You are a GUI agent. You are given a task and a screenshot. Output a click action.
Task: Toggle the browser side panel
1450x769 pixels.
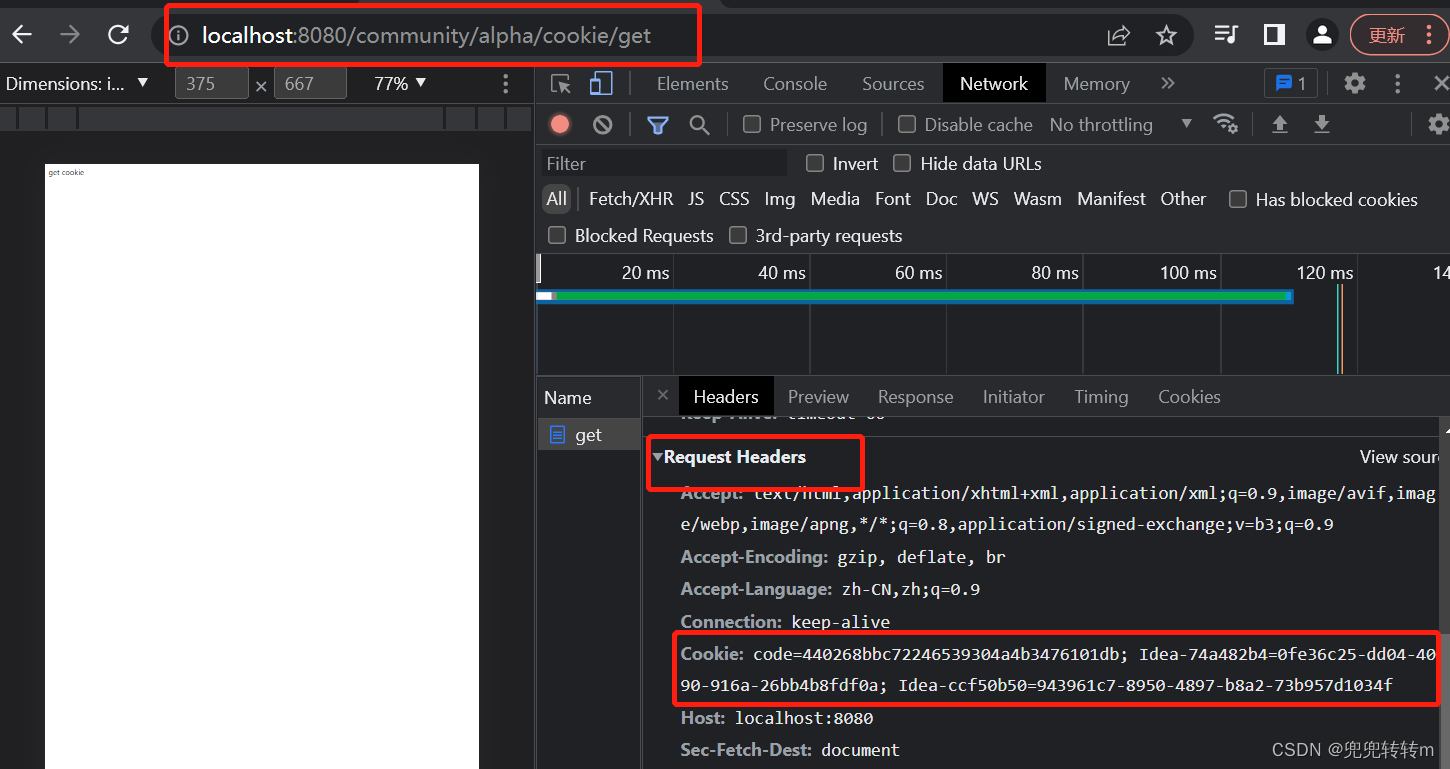pyautogui.click(x=1274, y=35)
